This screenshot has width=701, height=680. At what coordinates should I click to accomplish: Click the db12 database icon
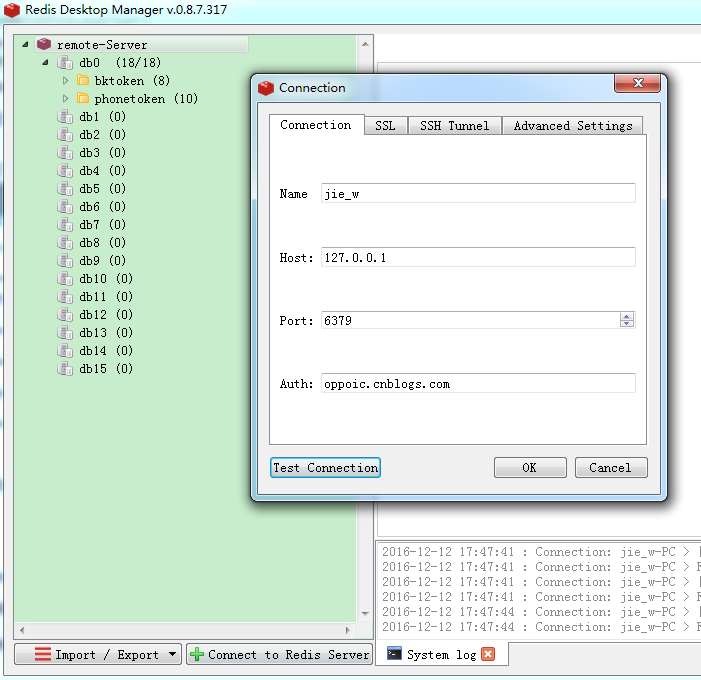pos(65,315)
